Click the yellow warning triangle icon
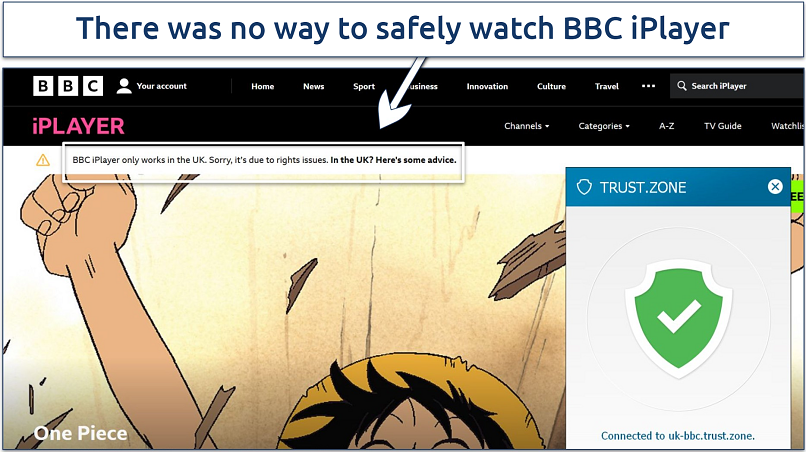The height and width of the screenshot is (452, 806). [43, 160]
